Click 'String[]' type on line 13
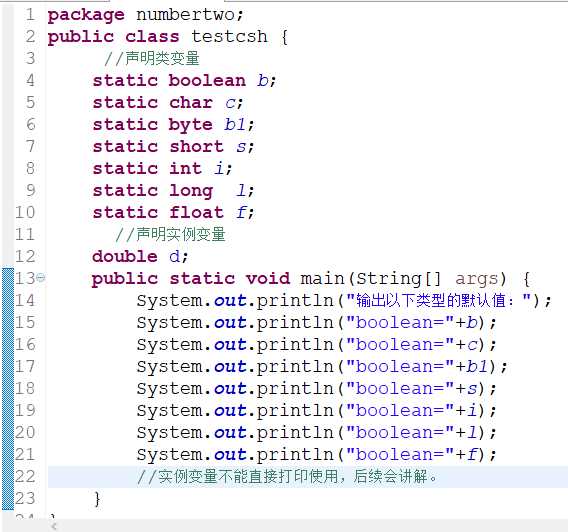568x532 pixels. click(x=398, y=278)
